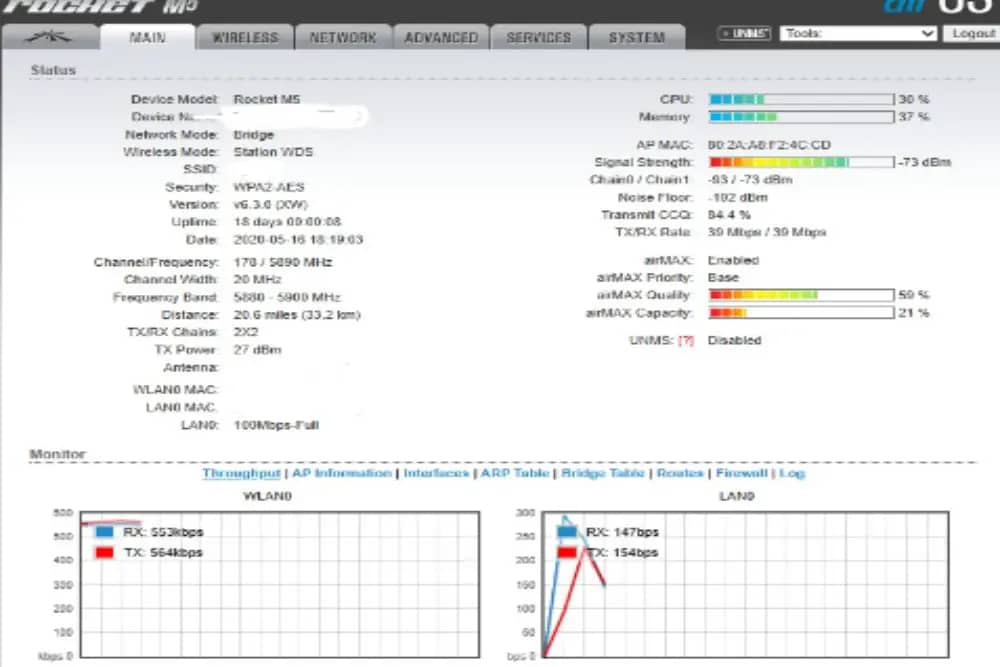The height and width of the screenshot is (667, 1000).
Task: Click the Date value under Uptime
Action: pyautogui.click(x=298, y=240)
